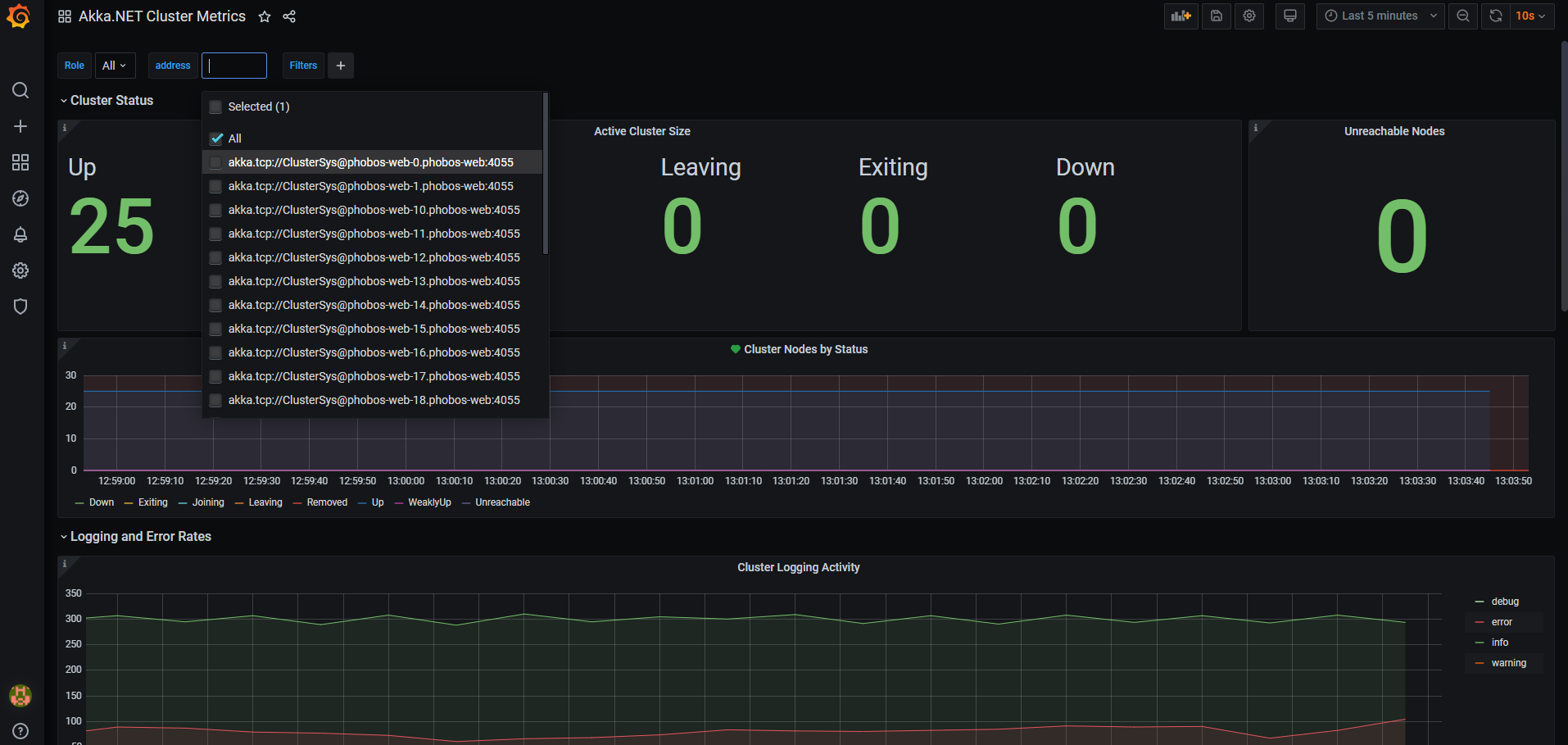Open Cluster Nodes by Status panel menu

(805, 349)
